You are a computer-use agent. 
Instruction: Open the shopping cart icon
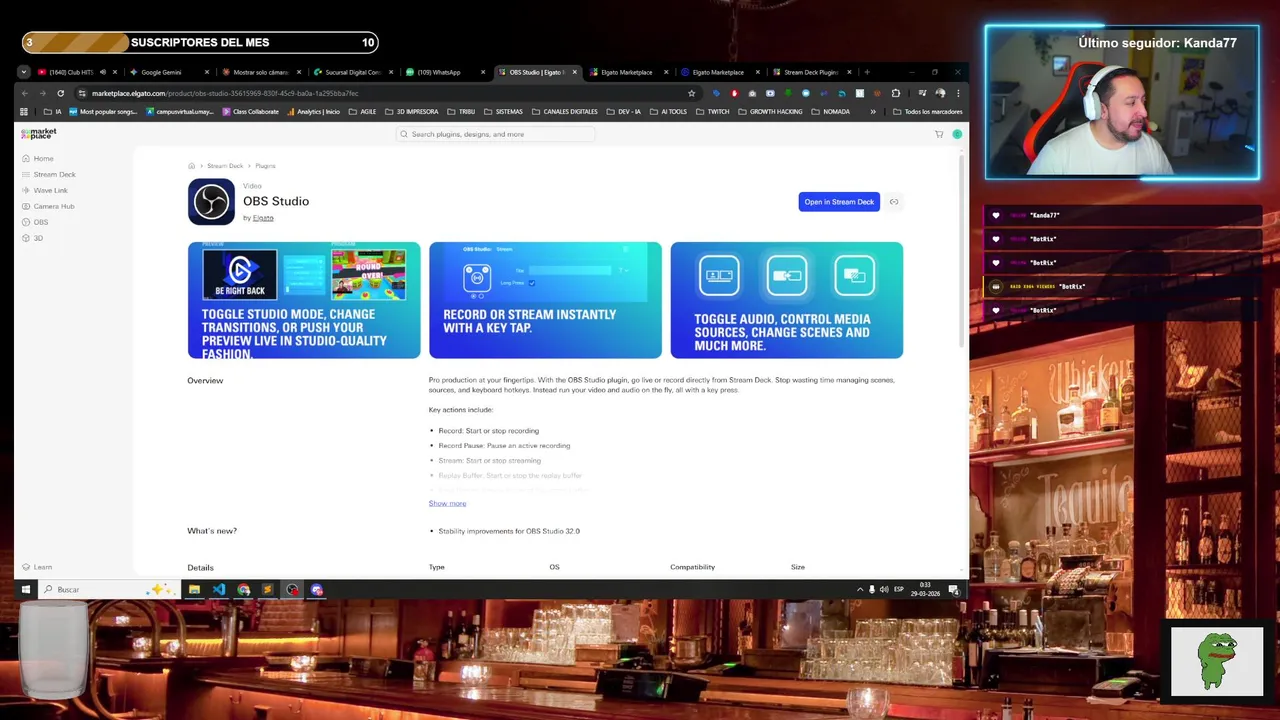(x=938, y=134)
